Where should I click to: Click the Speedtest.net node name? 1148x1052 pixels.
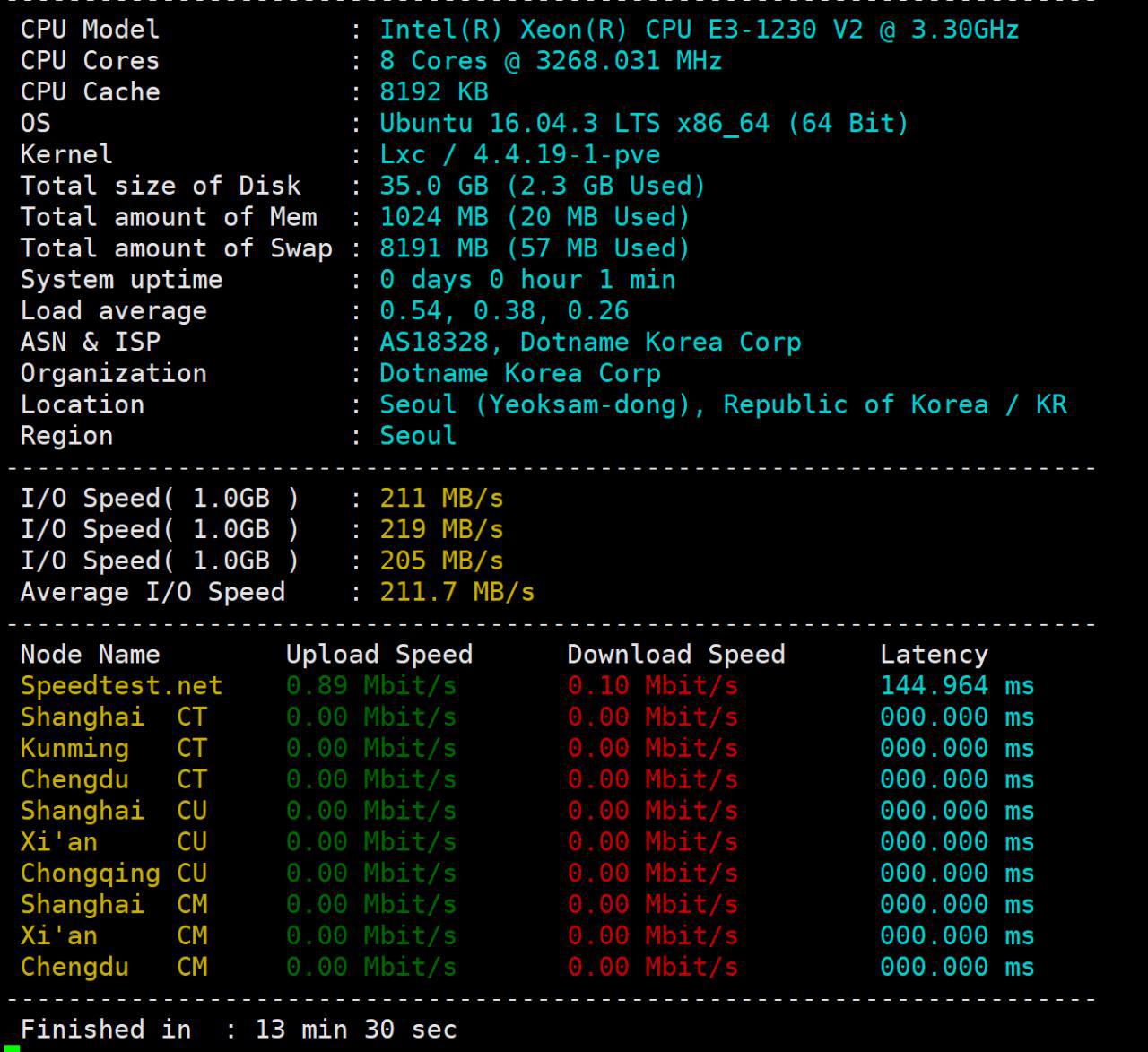click(121, 686)
